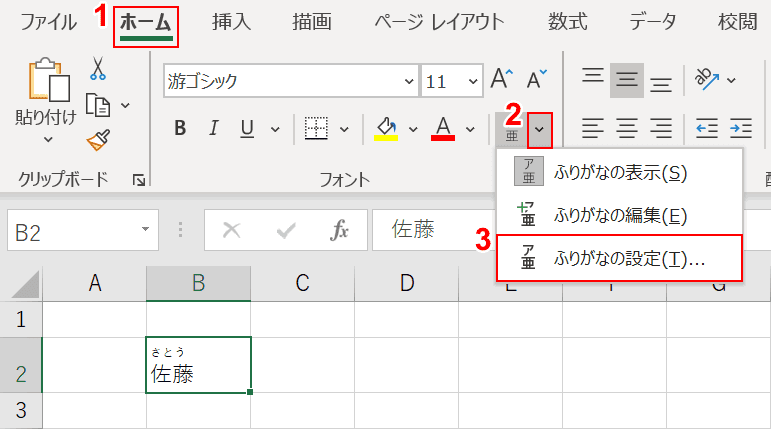Apply red font color A
The image size is (771, 429).
[443, 129]
